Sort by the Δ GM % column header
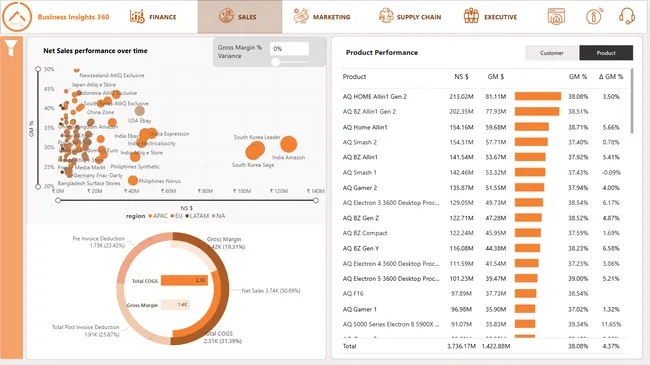This screenshot has height=365, width=650. point(611,77)
